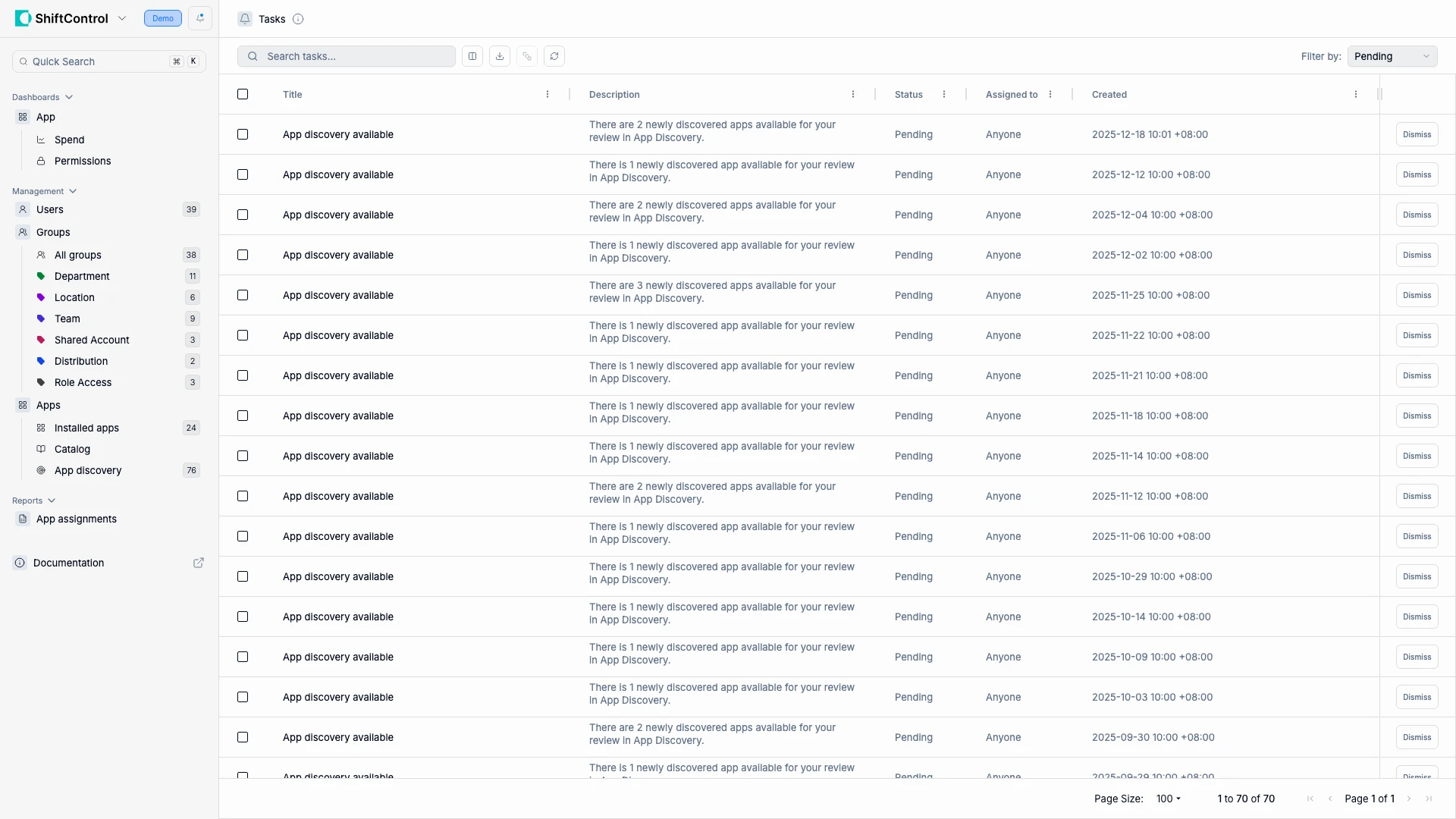1456x819 pixels.
Task: Click the Department green tag icon
Action: coord(41,276)
